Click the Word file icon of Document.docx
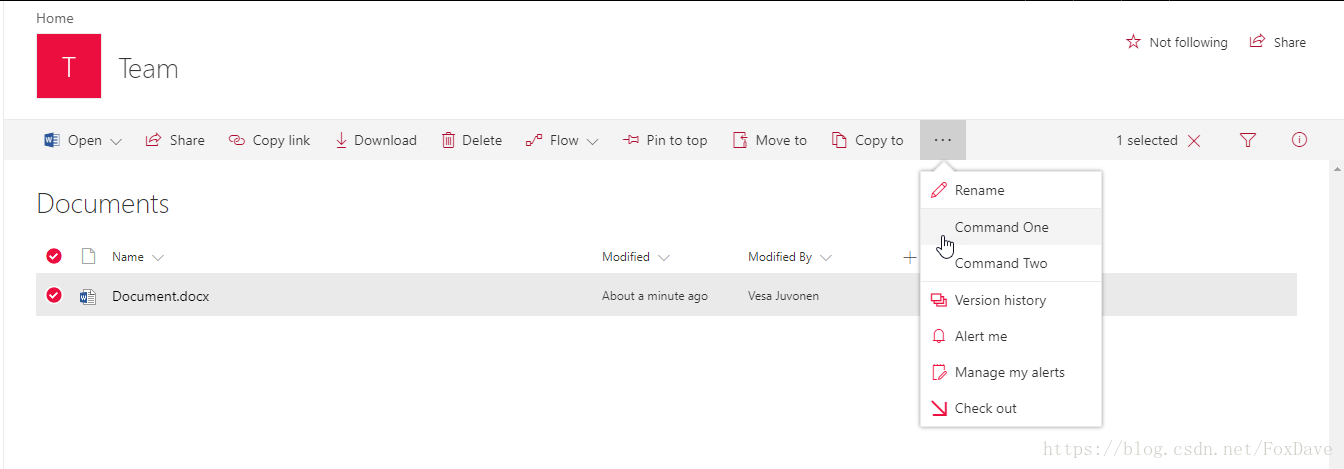 pos(88,296)
